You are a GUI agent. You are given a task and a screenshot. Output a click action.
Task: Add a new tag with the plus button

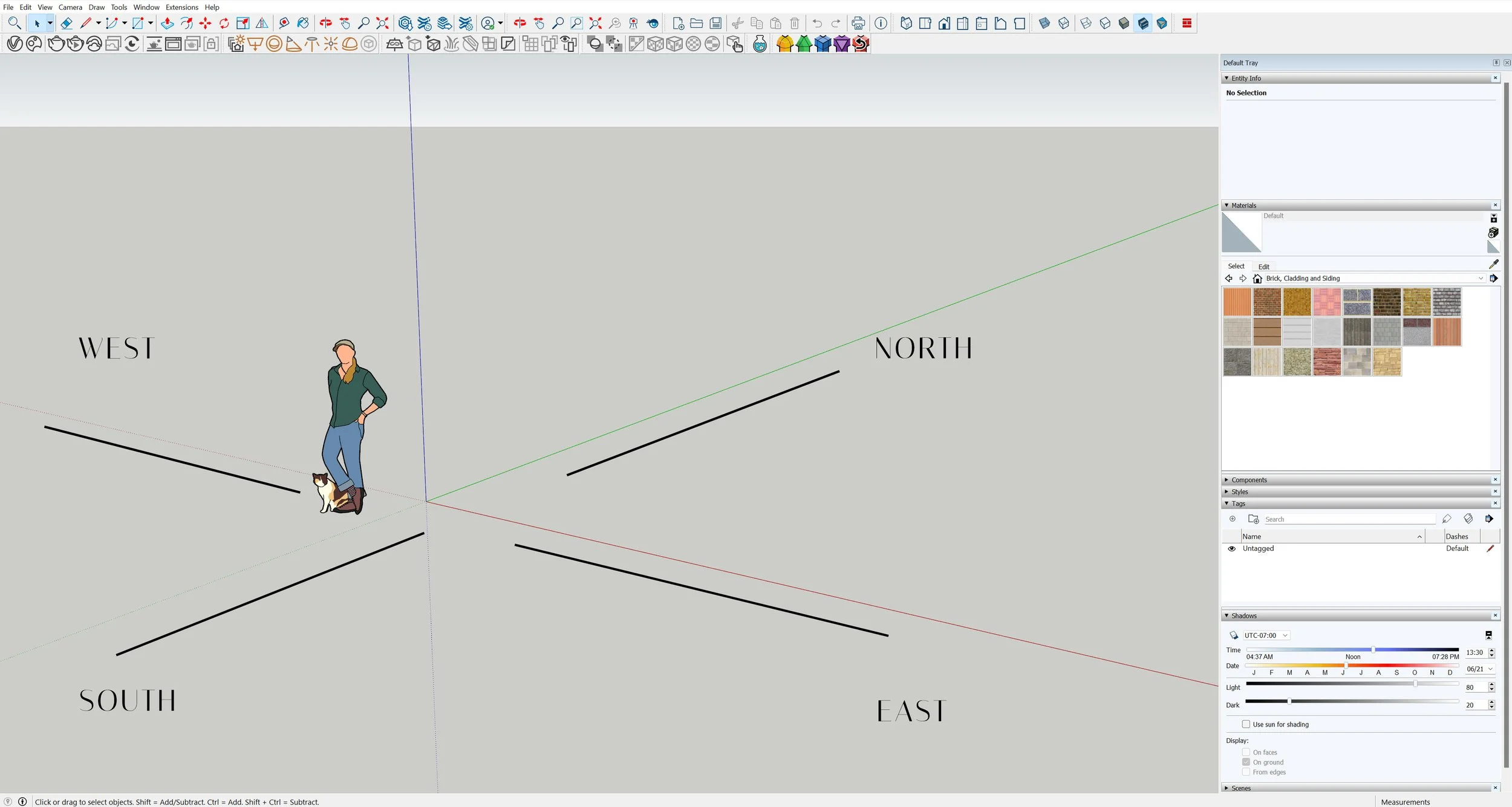1232,519
